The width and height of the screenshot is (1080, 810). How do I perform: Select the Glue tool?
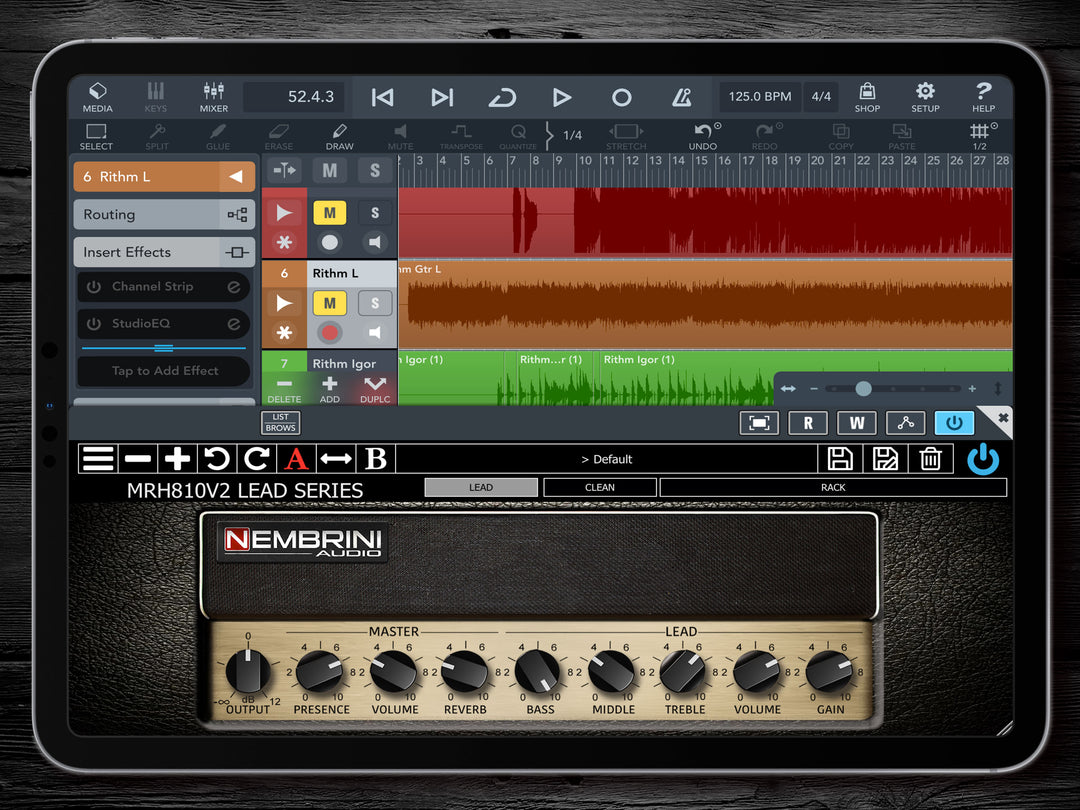pos(218,136)
